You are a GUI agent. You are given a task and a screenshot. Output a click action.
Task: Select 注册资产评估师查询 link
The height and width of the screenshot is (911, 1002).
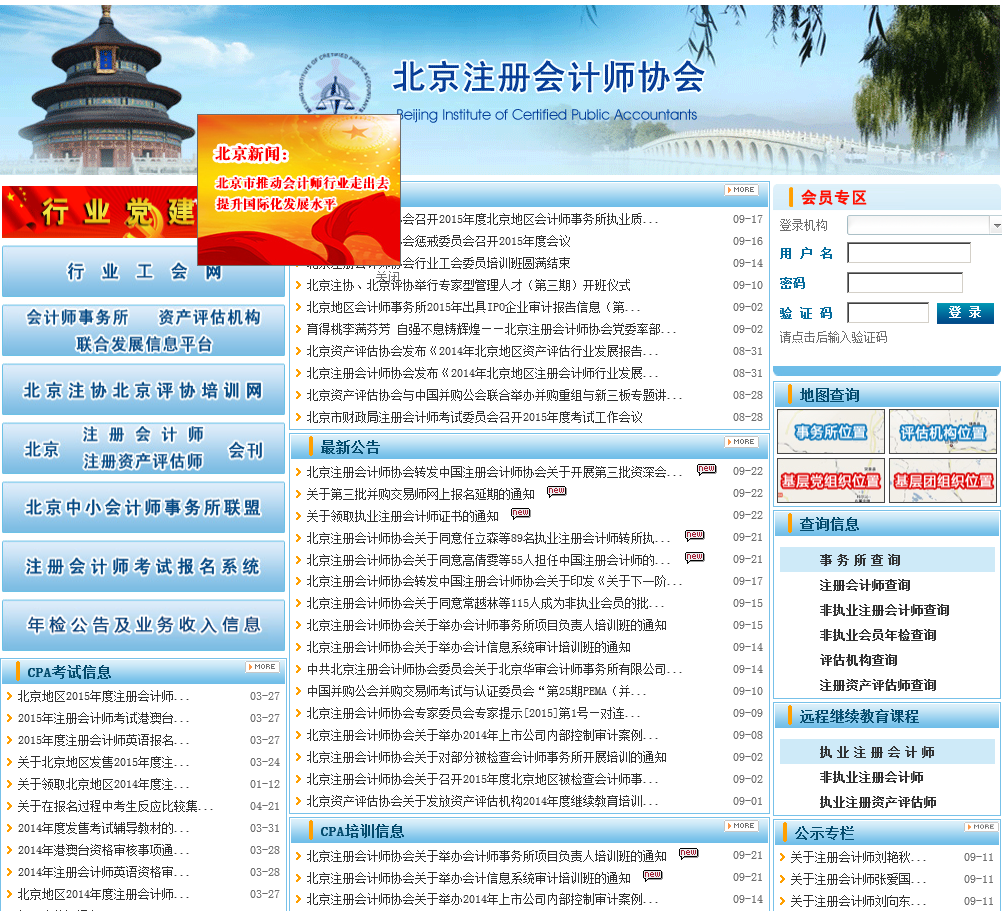[878, 685]
